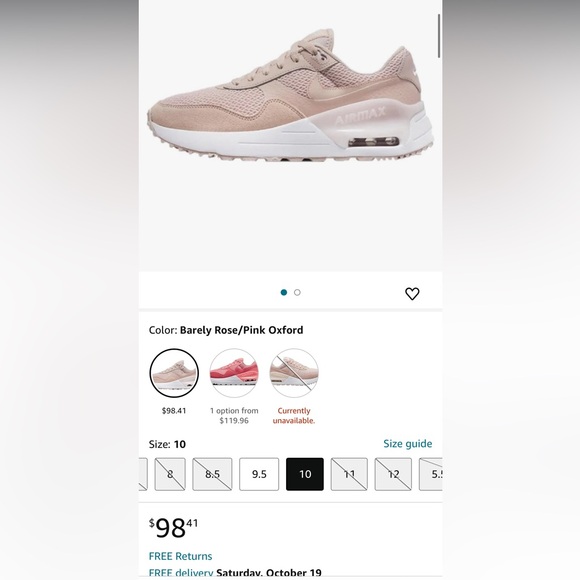
Task: Select size 9.5
Action: tap(259, 474)
